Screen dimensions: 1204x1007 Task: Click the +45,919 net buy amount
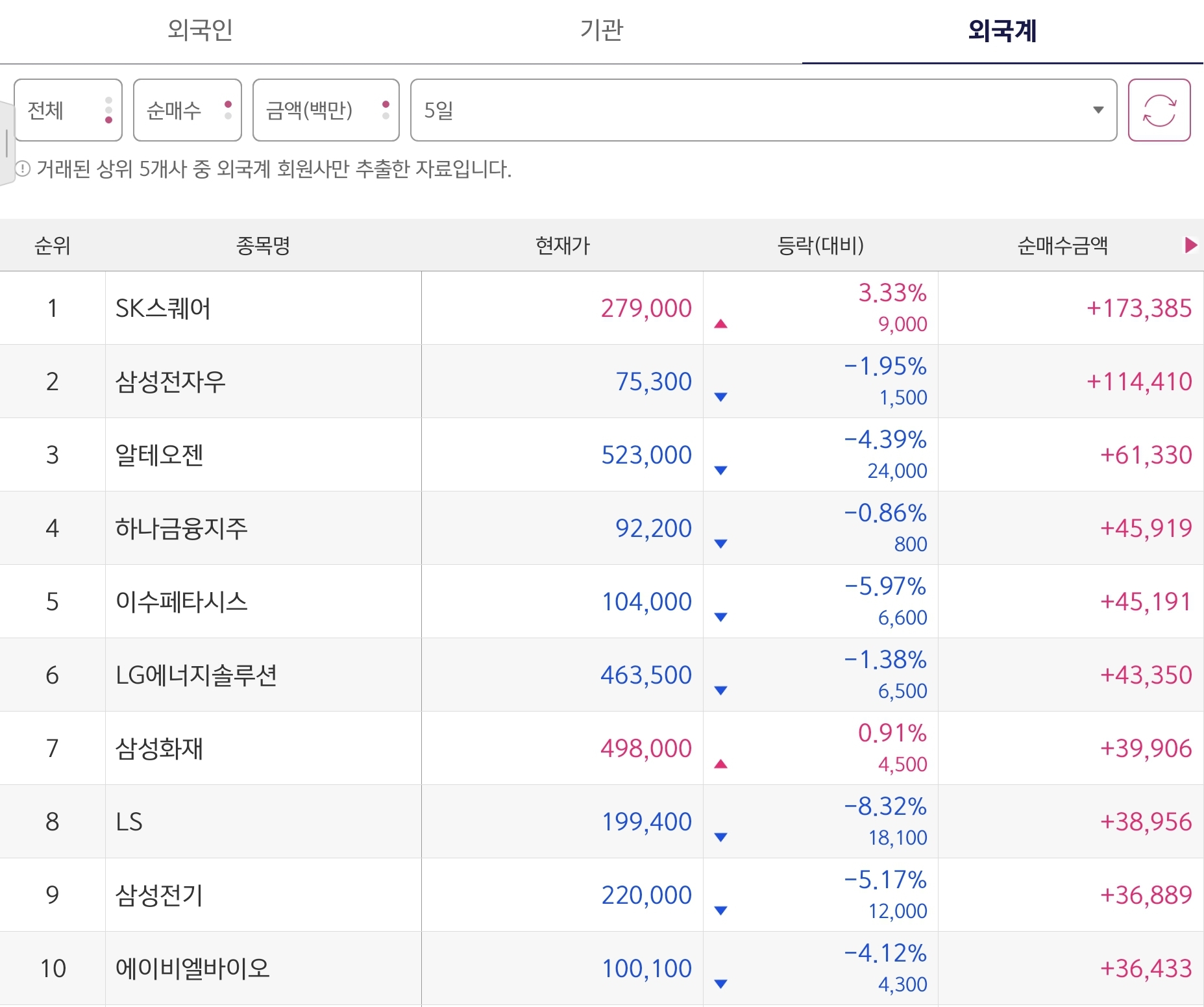1146,528
